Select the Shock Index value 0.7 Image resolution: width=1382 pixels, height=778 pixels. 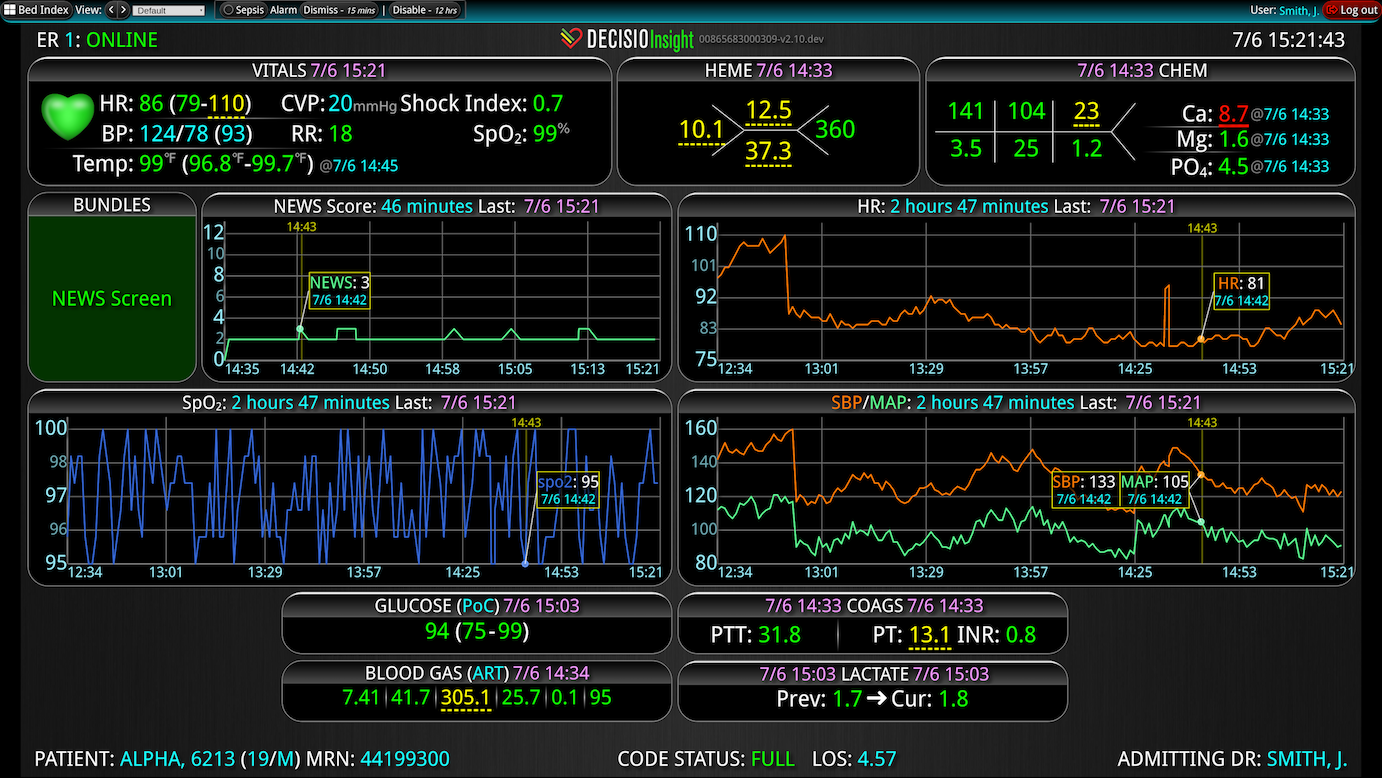pyautogui.click(x=548, y=104)
